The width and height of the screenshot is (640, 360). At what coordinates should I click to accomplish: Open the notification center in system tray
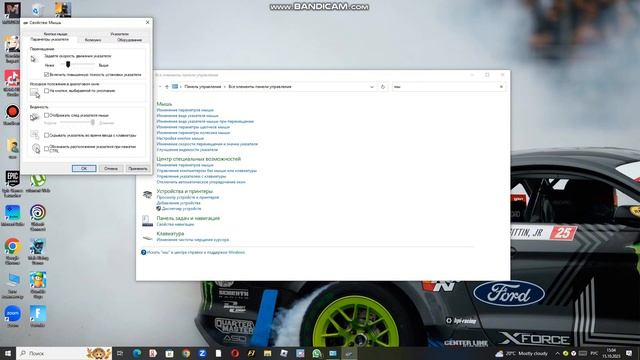click(x=629, y=353)
